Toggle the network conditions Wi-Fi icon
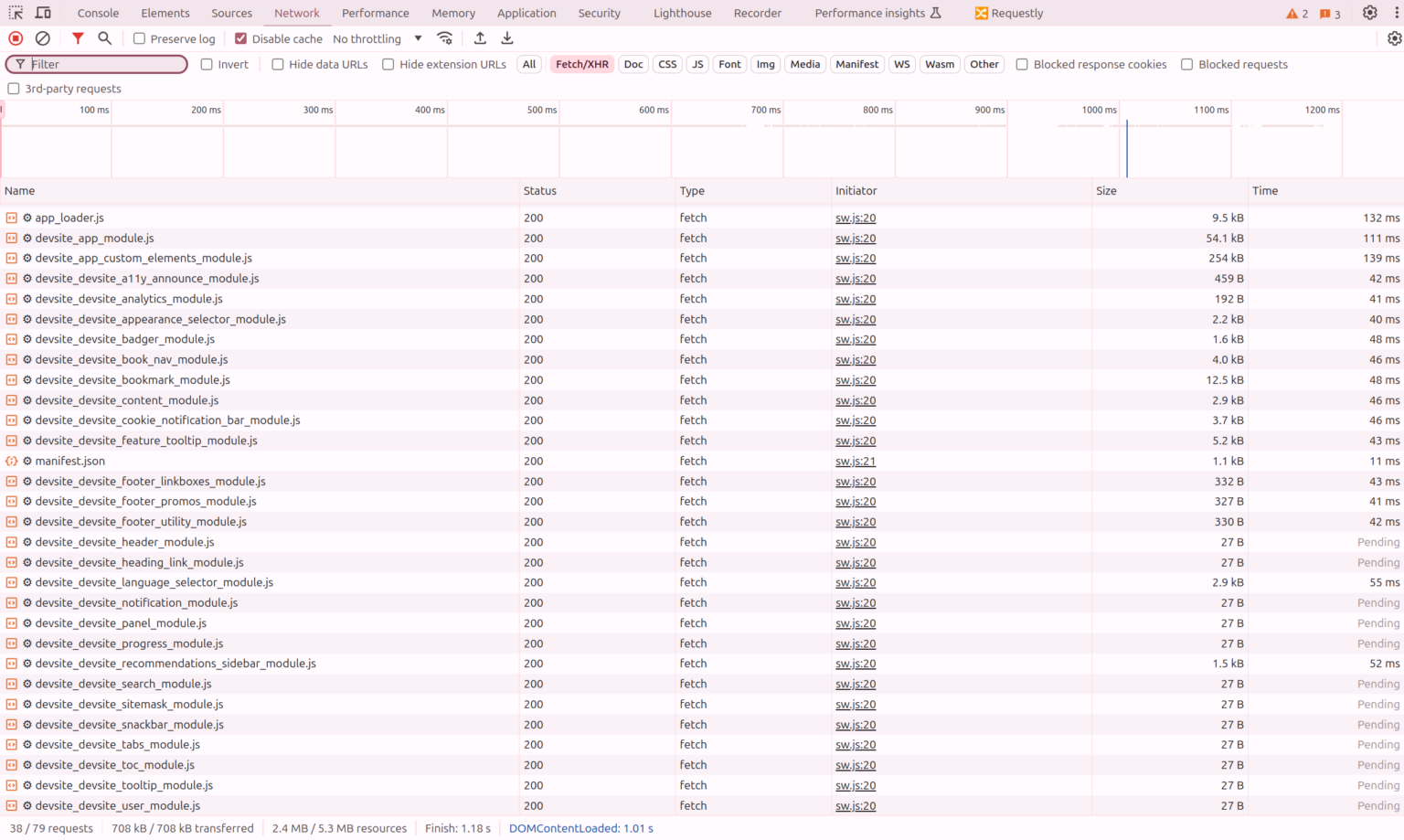1404x840 pixels. tap(445, 38)
